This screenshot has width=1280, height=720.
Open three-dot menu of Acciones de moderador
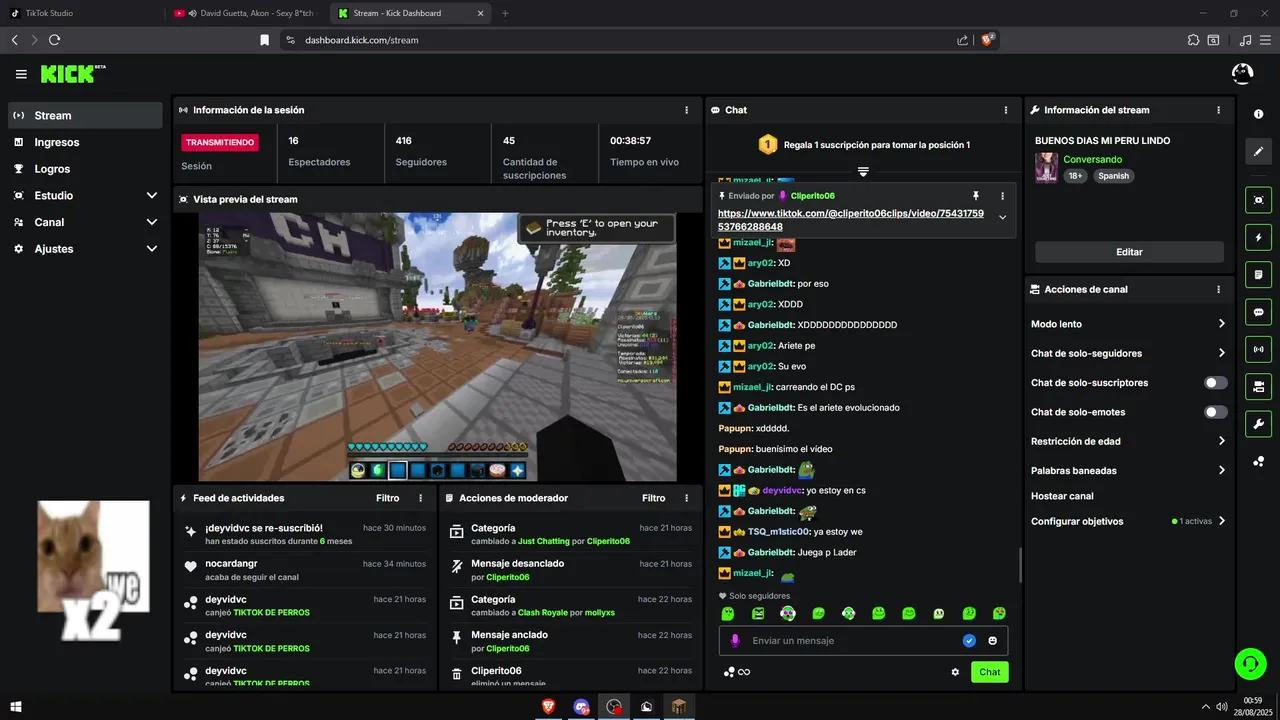686,498
